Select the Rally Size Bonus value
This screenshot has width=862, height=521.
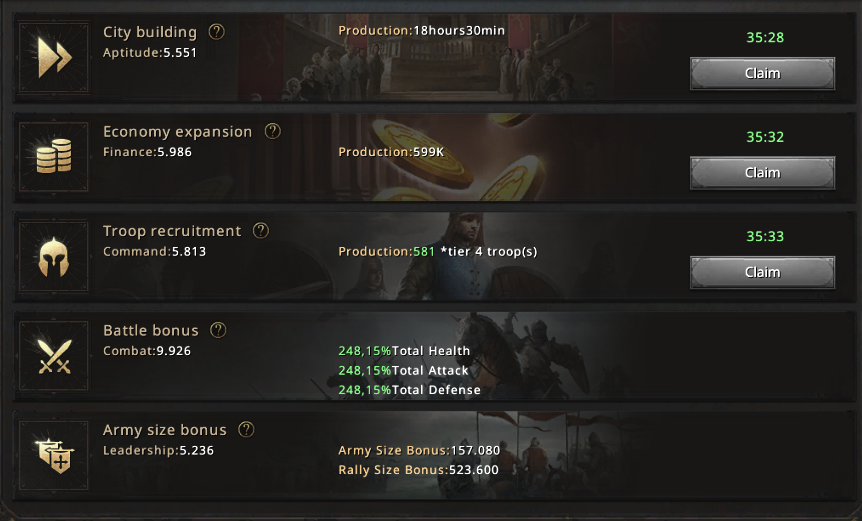474,470
